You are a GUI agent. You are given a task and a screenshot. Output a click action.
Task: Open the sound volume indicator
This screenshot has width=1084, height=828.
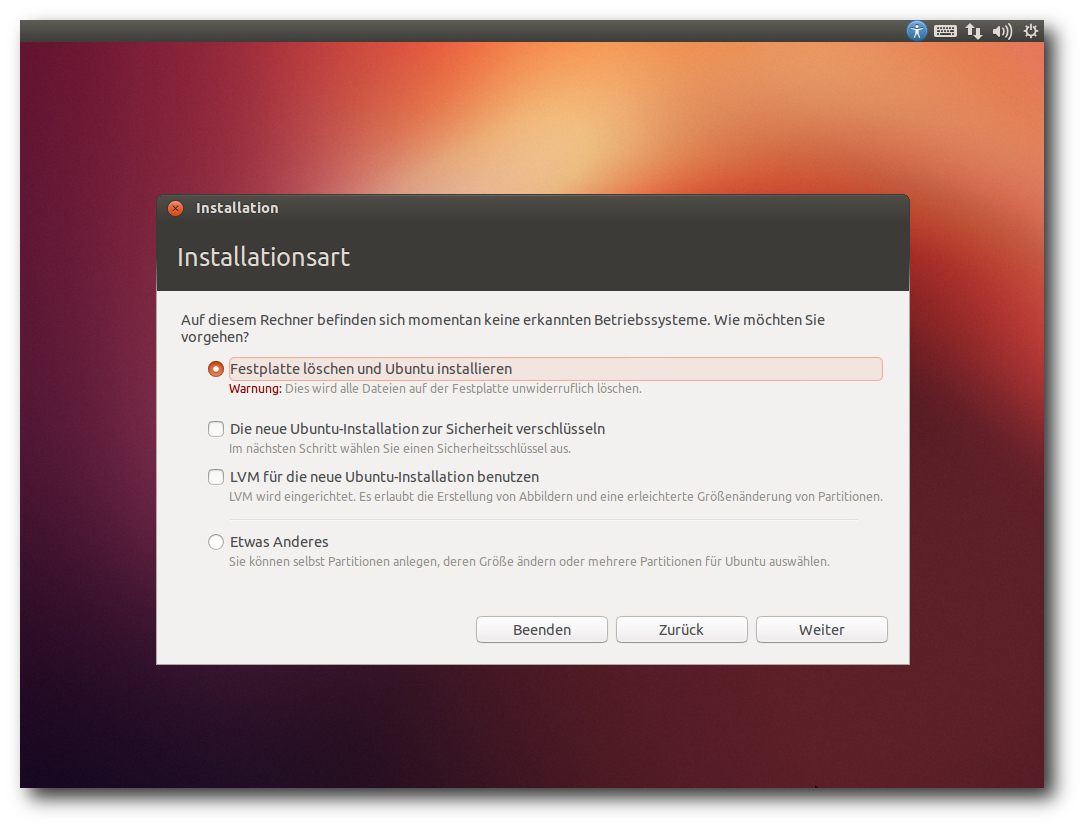click(1002, 31)
